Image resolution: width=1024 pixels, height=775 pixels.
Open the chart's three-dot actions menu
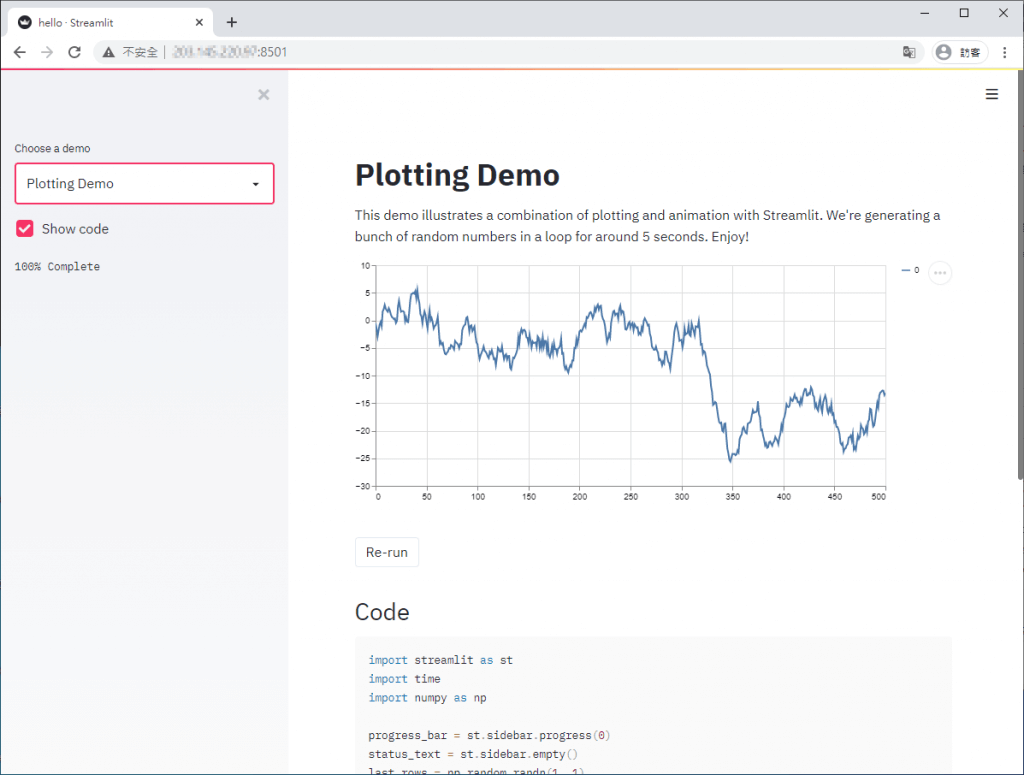[x=940, y=272]
